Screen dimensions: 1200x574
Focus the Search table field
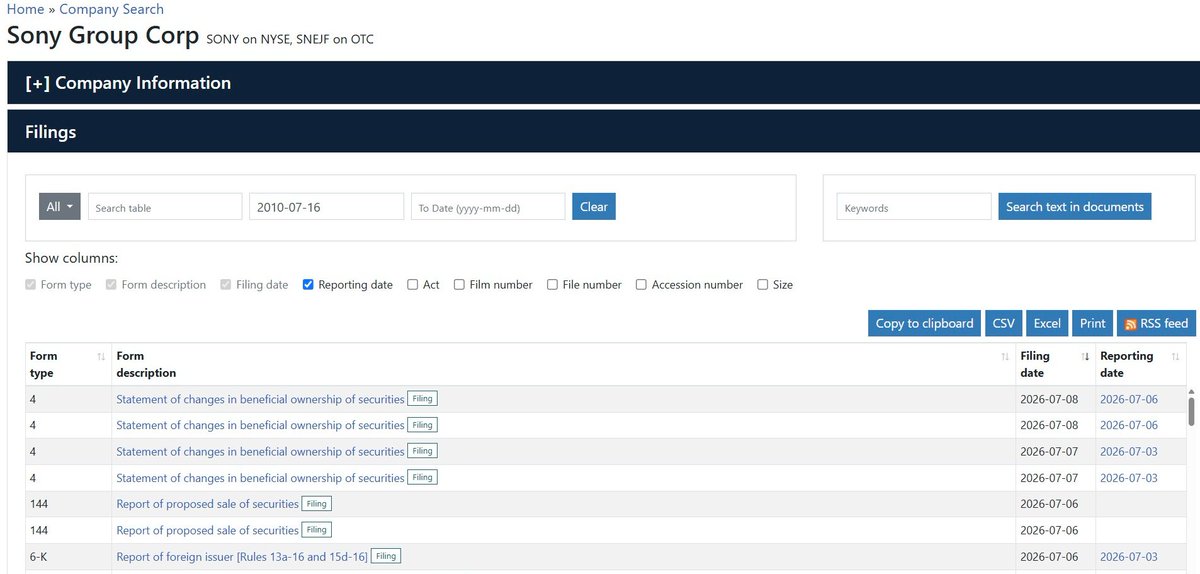tap(165, 207)
